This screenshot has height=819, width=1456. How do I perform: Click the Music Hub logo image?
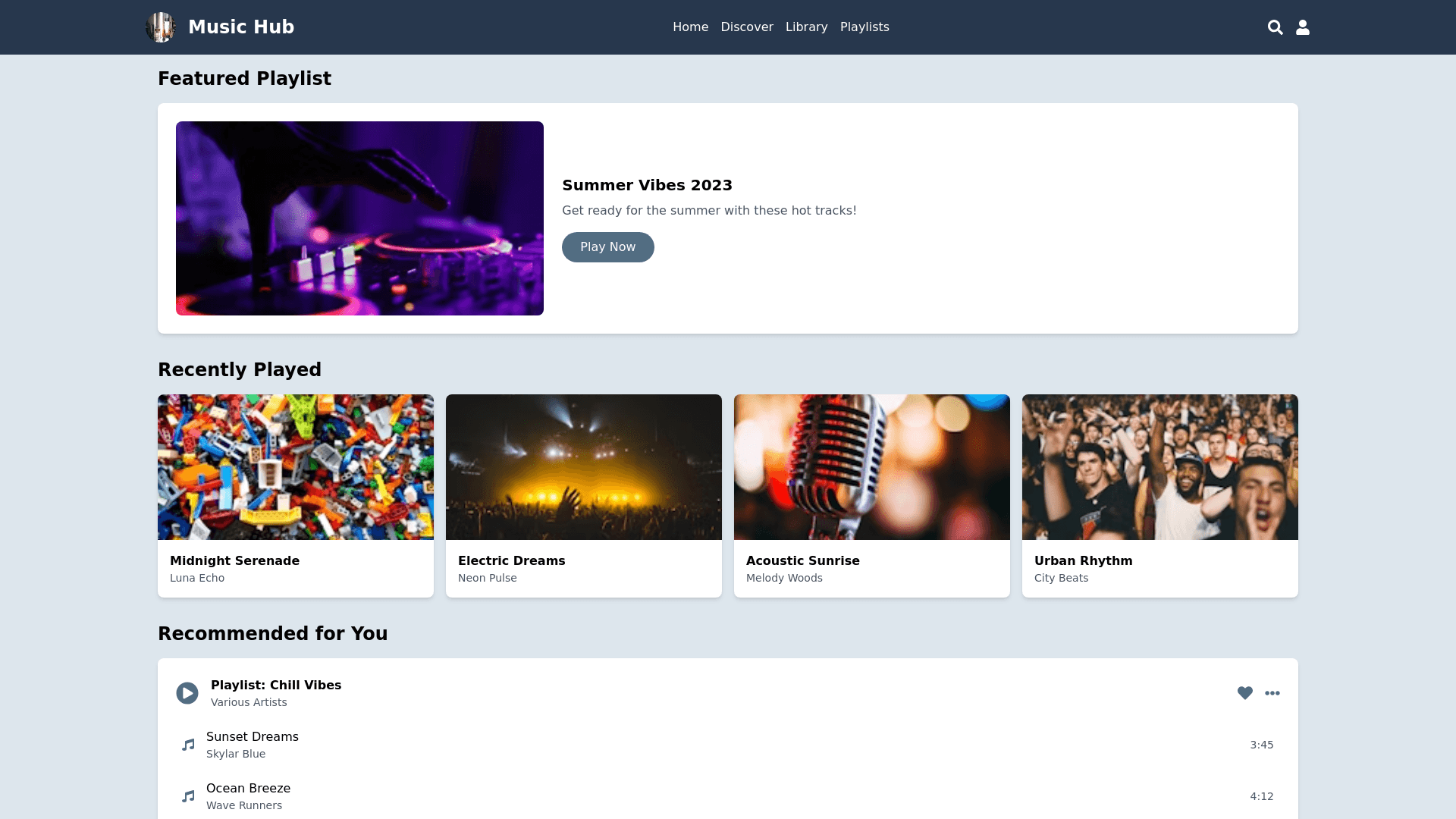[x=160, y=27]
